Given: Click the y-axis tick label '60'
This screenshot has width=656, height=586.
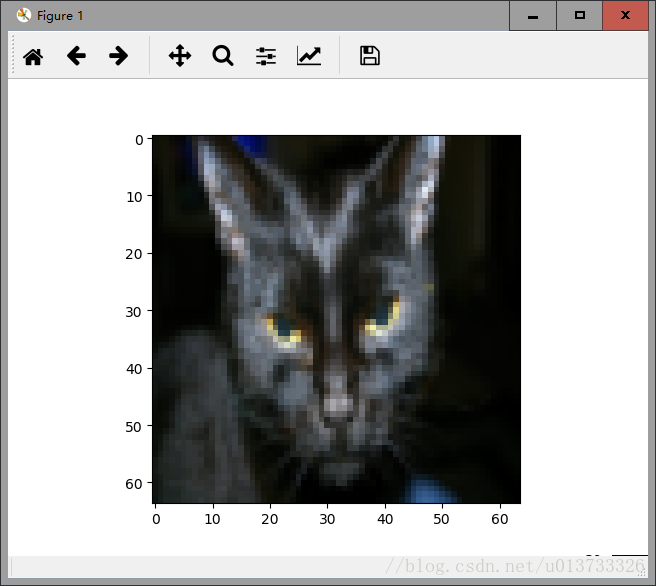Looking at the screenshot, I should 134,484.
